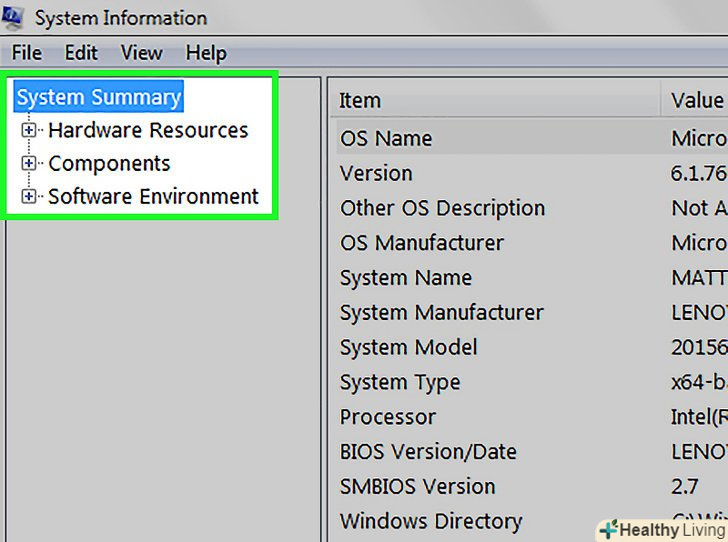
Task: Select the Version row
Action: (532, 173)
